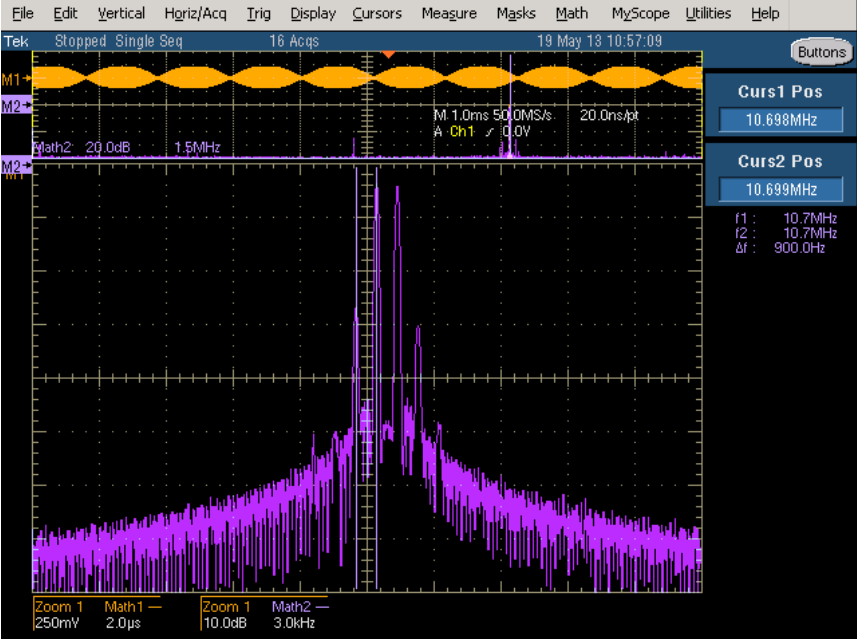Viewport: 857px width, 639px height.
Task: Select the M1 waveform handle
Action: pyautogui.click(x=16, y=80)
